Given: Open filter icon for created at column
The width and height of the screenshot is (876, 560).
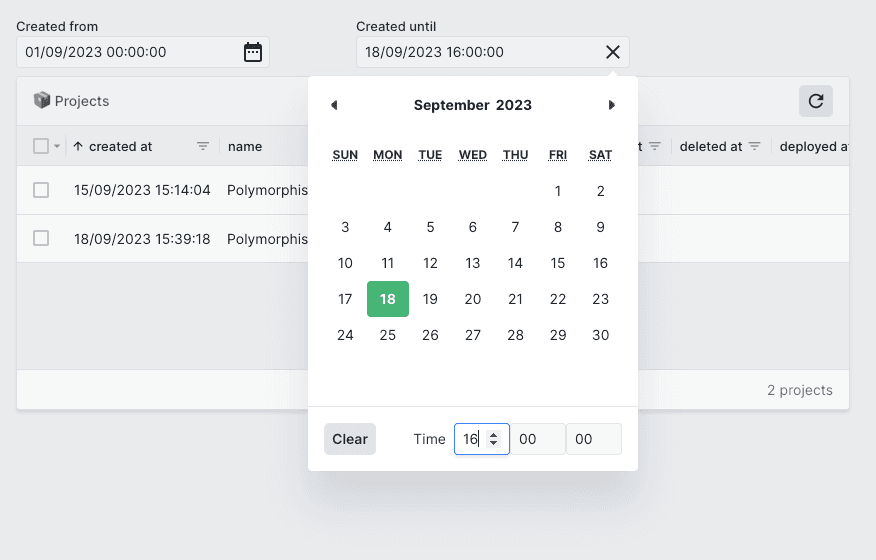Looking at the screenshot, I should click(203, 146).
